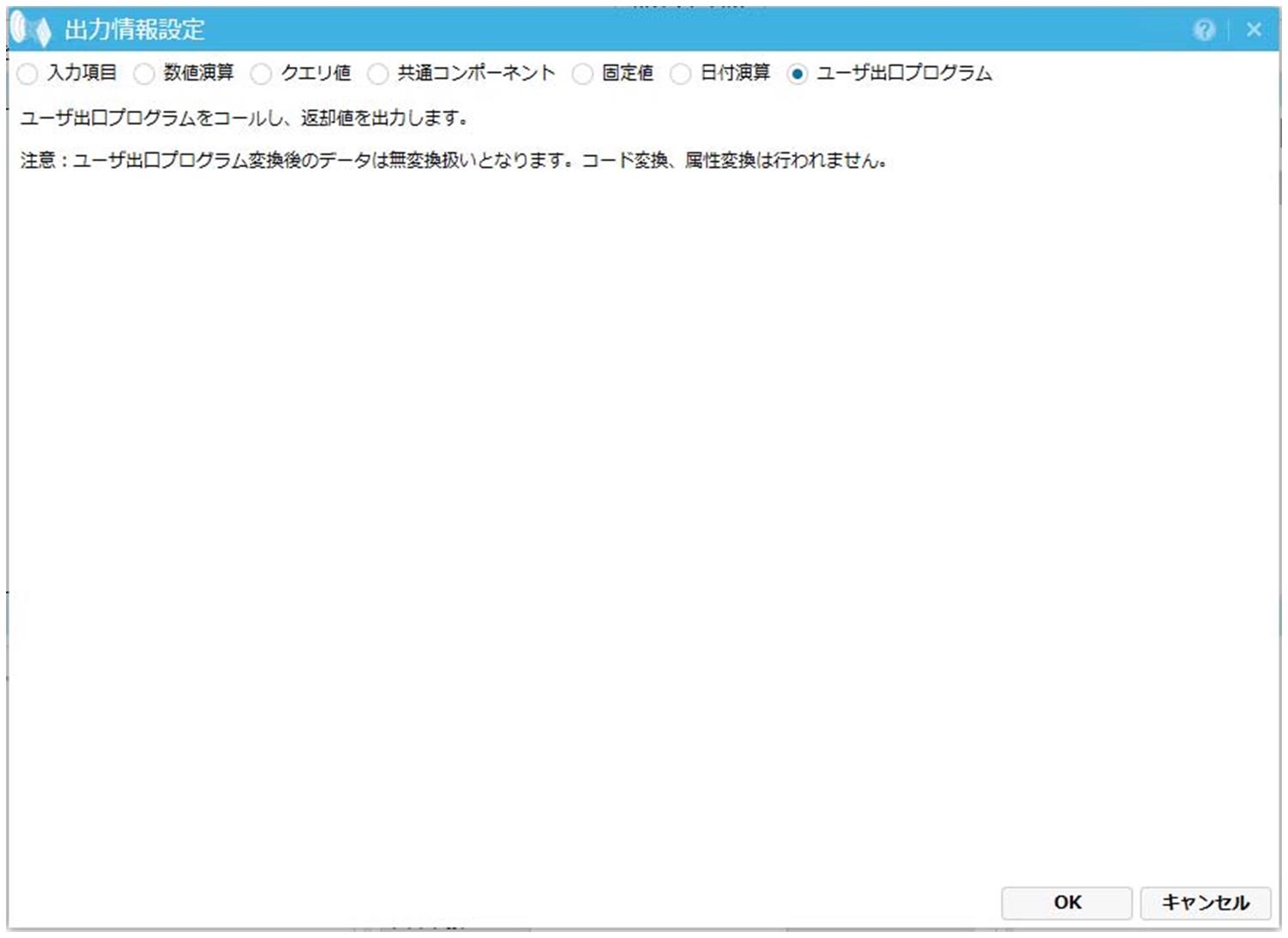Click the 出力情報設定 title text
The width and height of the screenshot is (1288, 938).
click(x=135, y=30)
